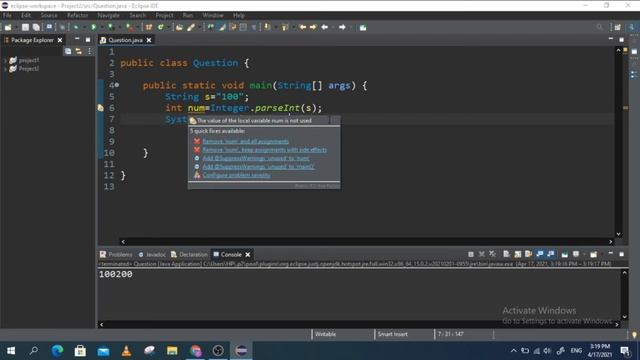
Task: Open the File menu
Action: tap(7, 15)
